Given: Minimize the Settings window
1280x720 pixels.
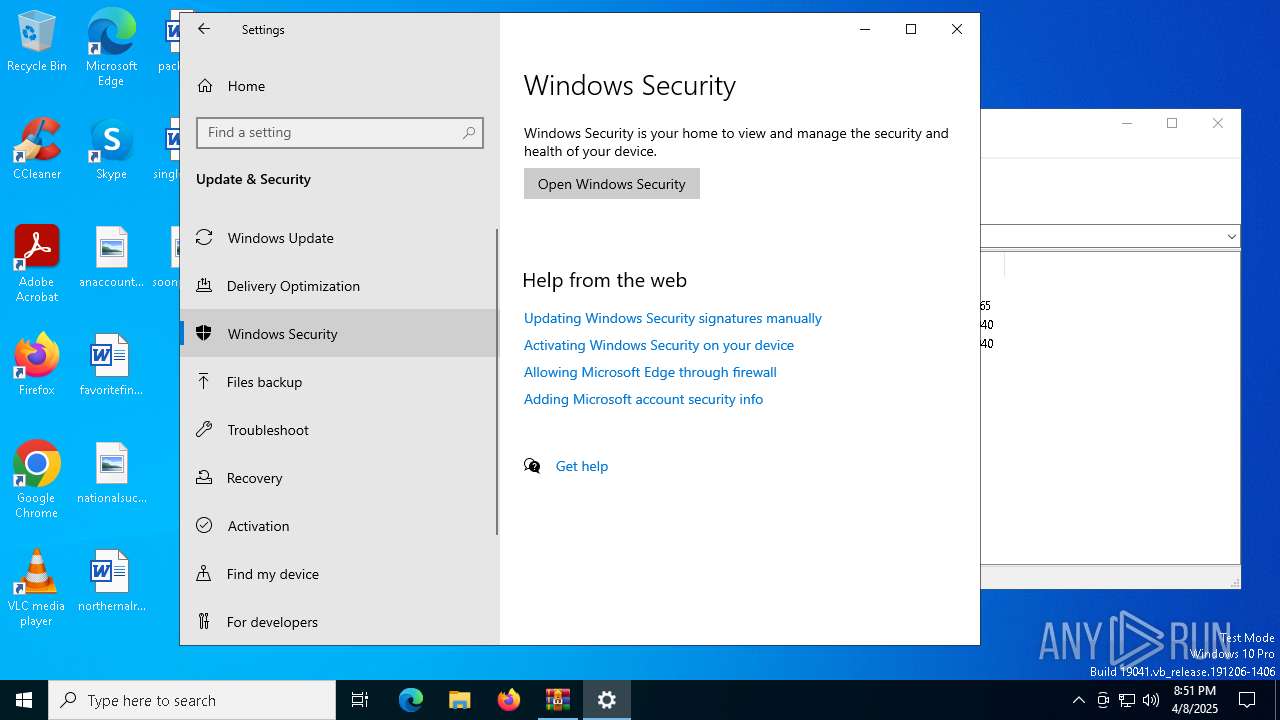Looking at the screenshot, I should pyautogui.click(x=865, y=29).
